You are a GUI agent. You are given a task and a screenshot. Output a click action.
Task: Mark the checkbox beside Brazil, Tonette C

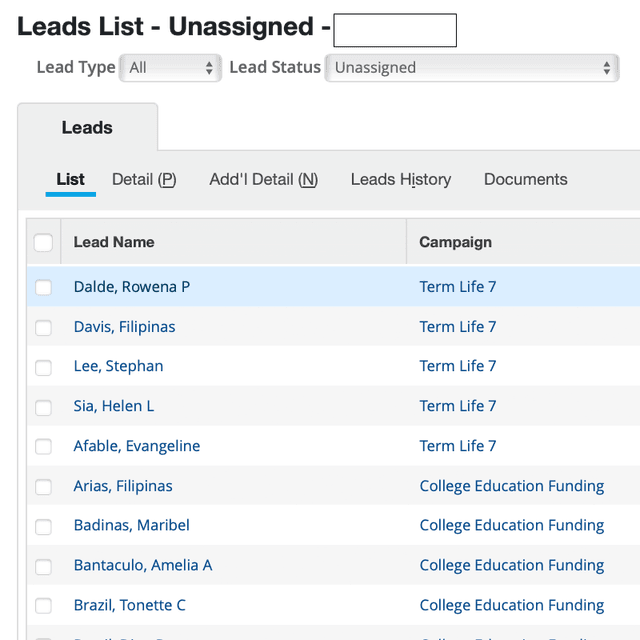click(x=43, y=606)
